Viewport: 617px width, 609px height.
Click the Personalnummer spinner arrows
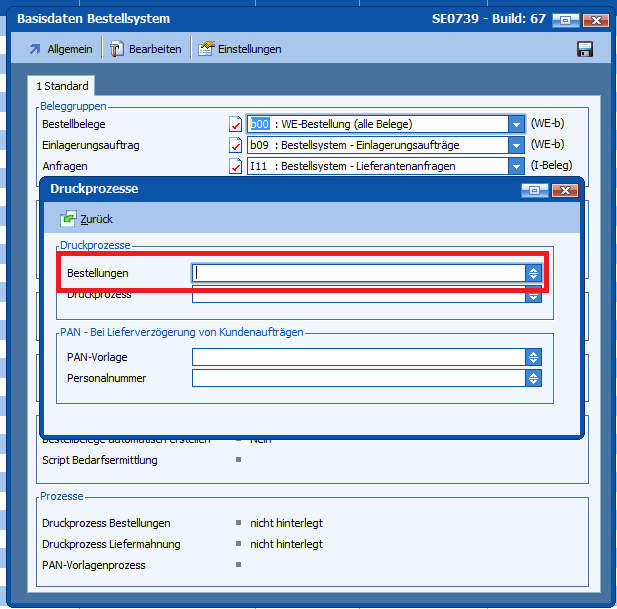pyautogui.click(x=534, y=379)
